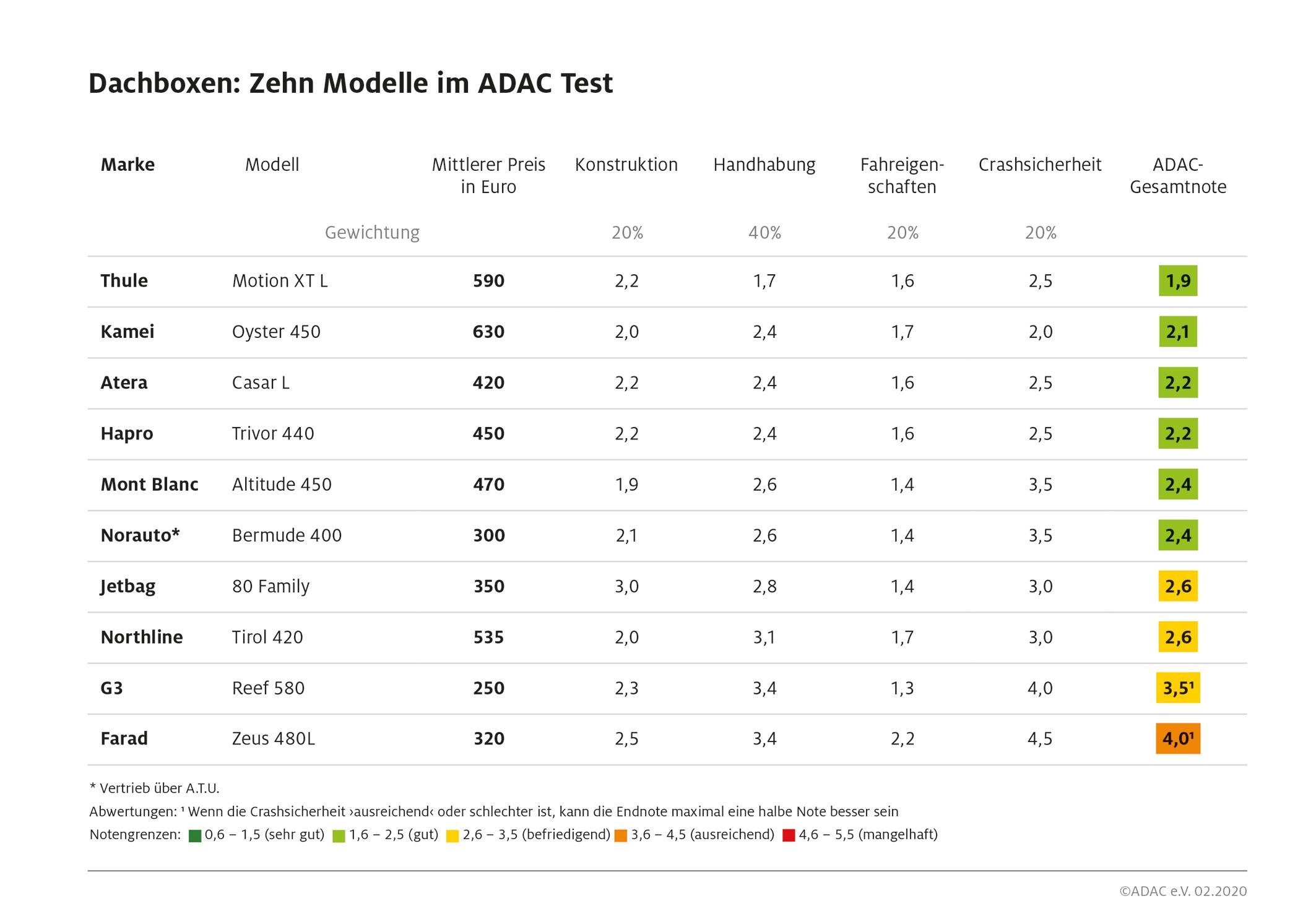Click the 'Marke' column header

128,165
